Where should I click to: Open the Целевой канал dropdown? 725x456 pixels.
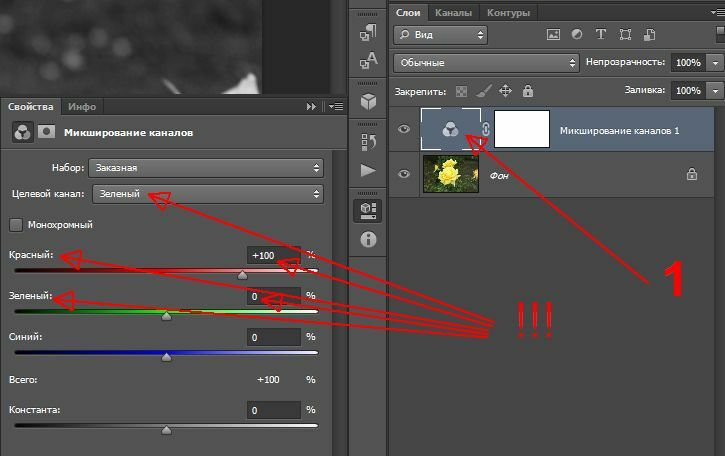[208, 194]
